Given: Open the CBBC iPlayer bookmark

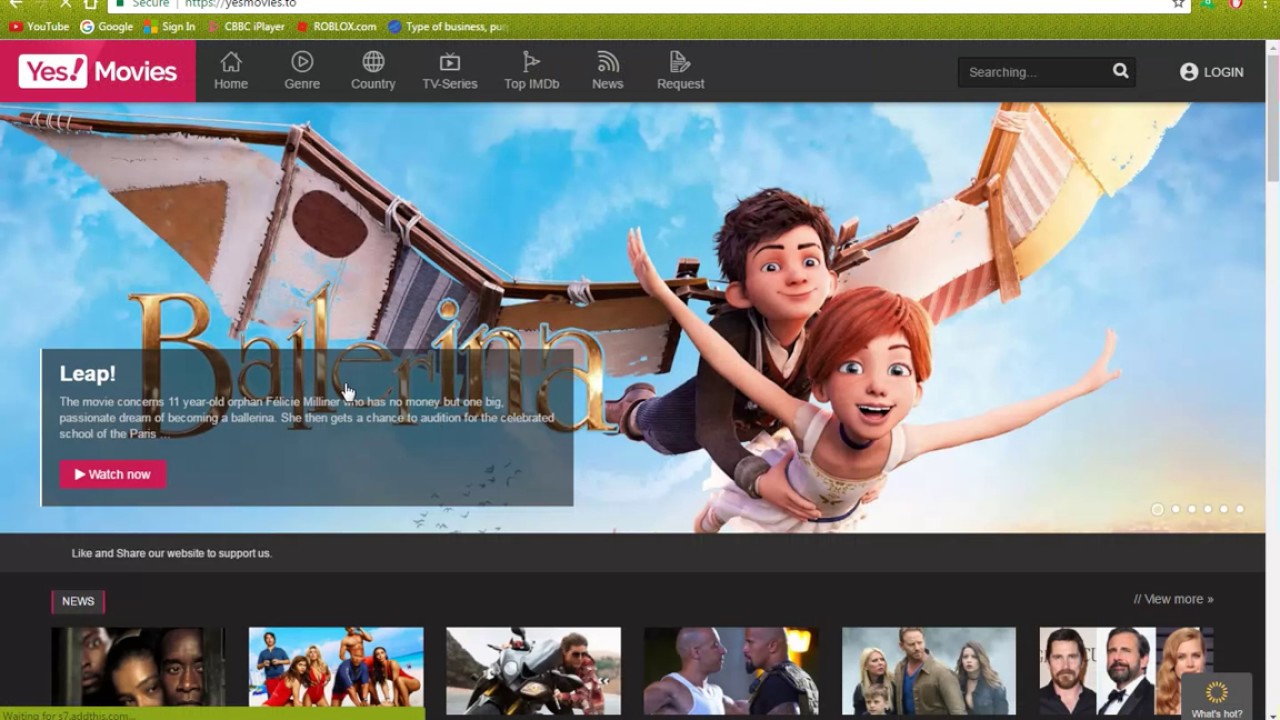Looking at the screenshot, I should (x=246, y=27).
